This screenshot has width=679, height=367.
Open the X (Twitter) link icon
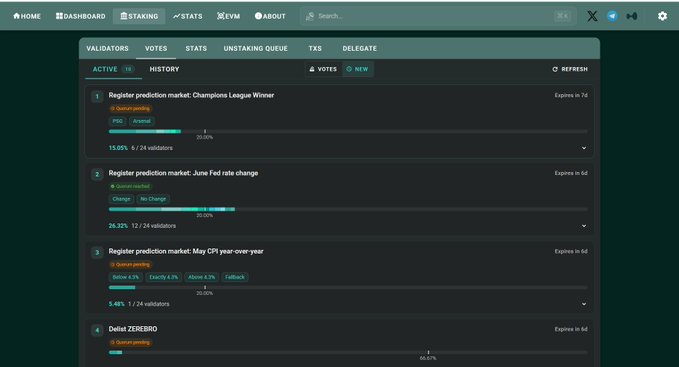[592, 16]
